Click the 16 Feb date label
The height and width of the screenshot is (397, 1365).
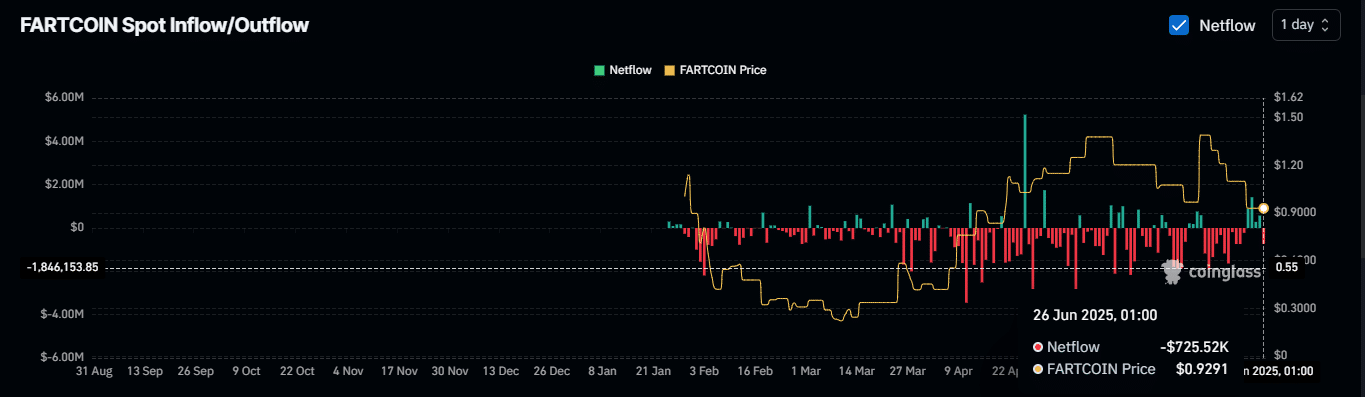coord(755,371)
